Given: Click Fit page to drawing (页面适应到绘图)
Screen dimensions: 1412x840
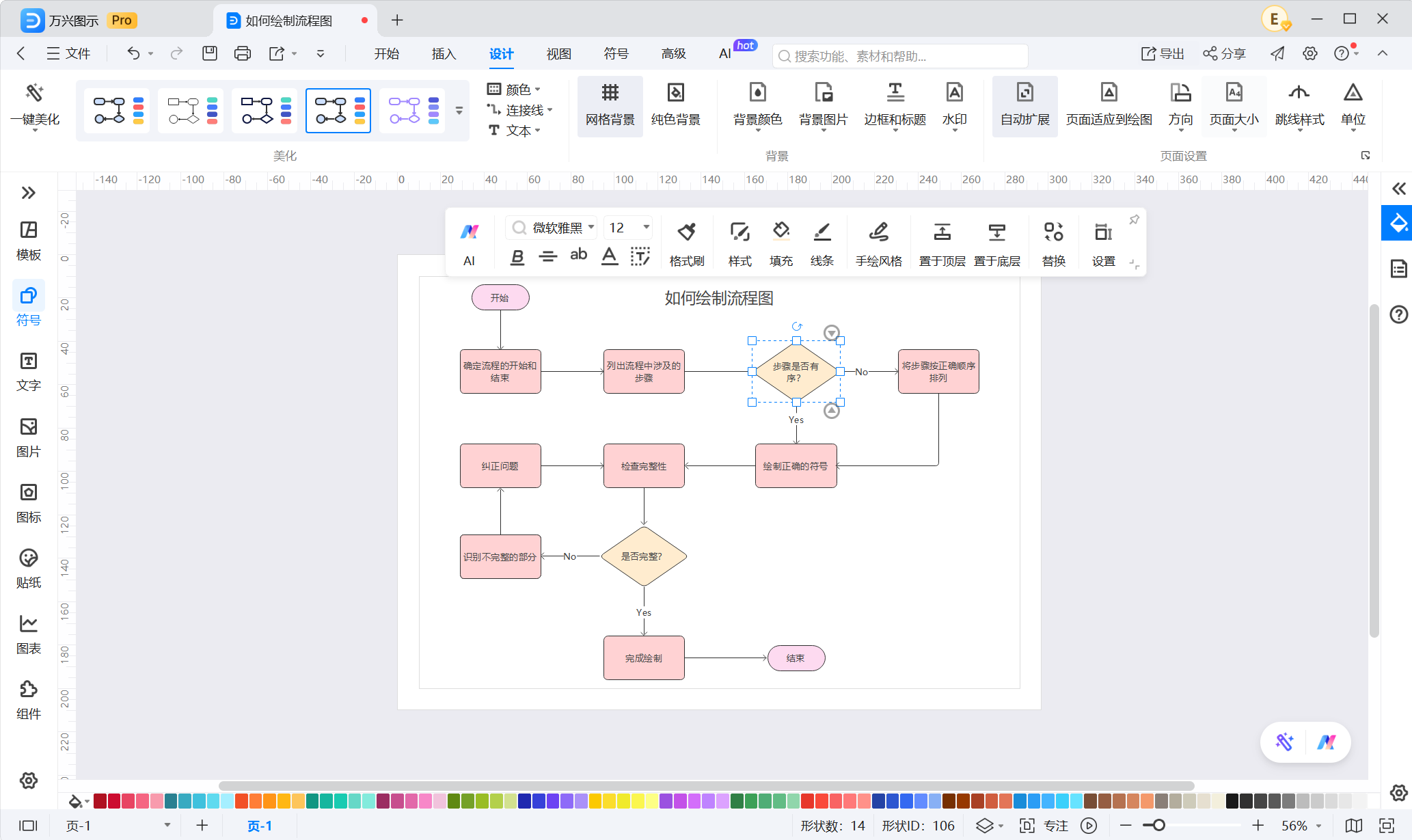Looking at the screenshot, I should 1109,106.
